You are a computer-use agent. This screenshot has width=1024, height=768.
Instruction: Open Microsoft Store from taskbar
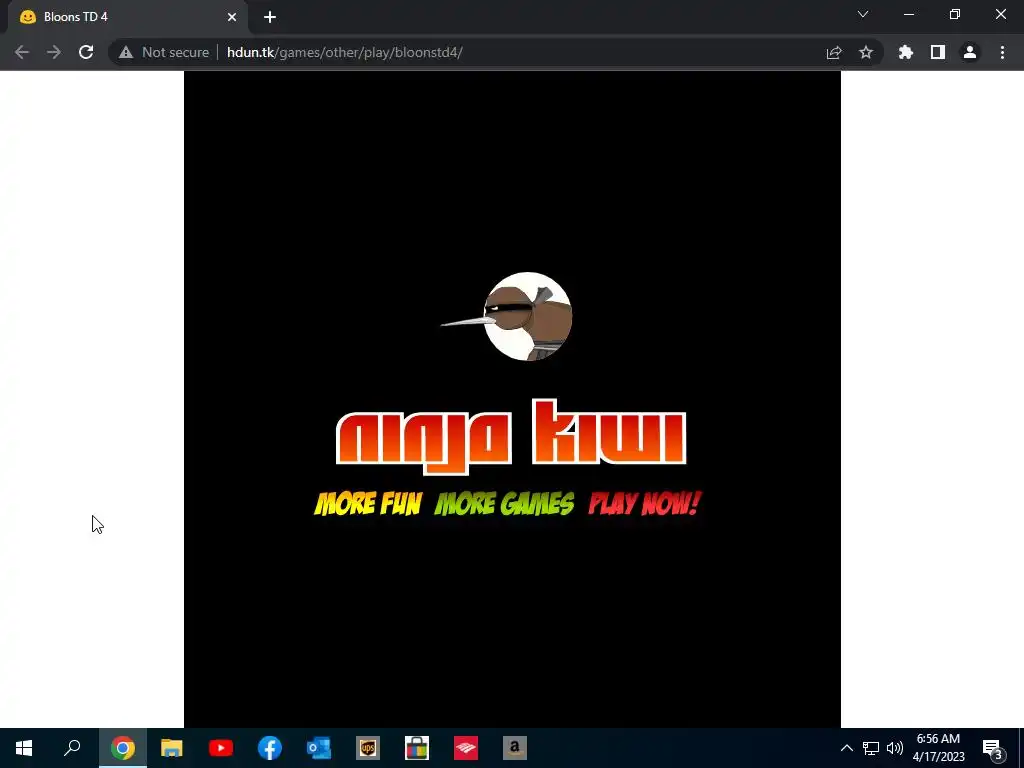click(x=417, y=748)
